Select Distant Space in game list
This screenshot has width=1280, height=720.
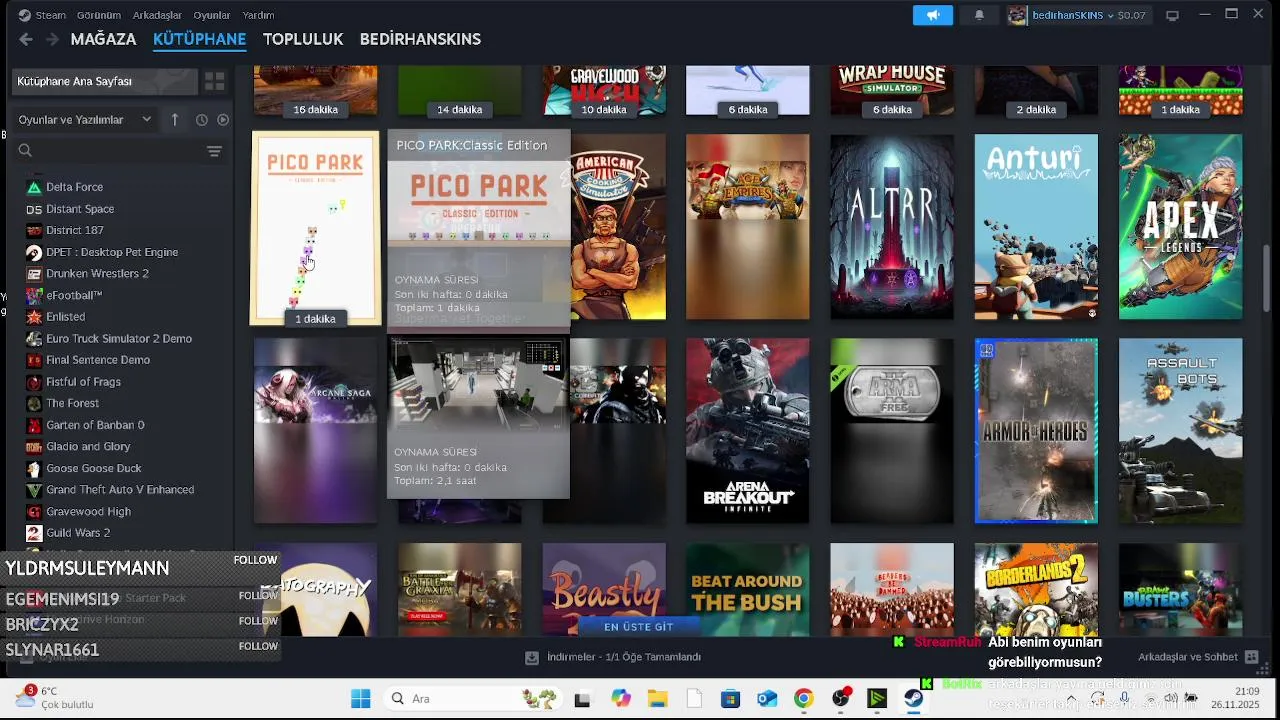point(80,209)
